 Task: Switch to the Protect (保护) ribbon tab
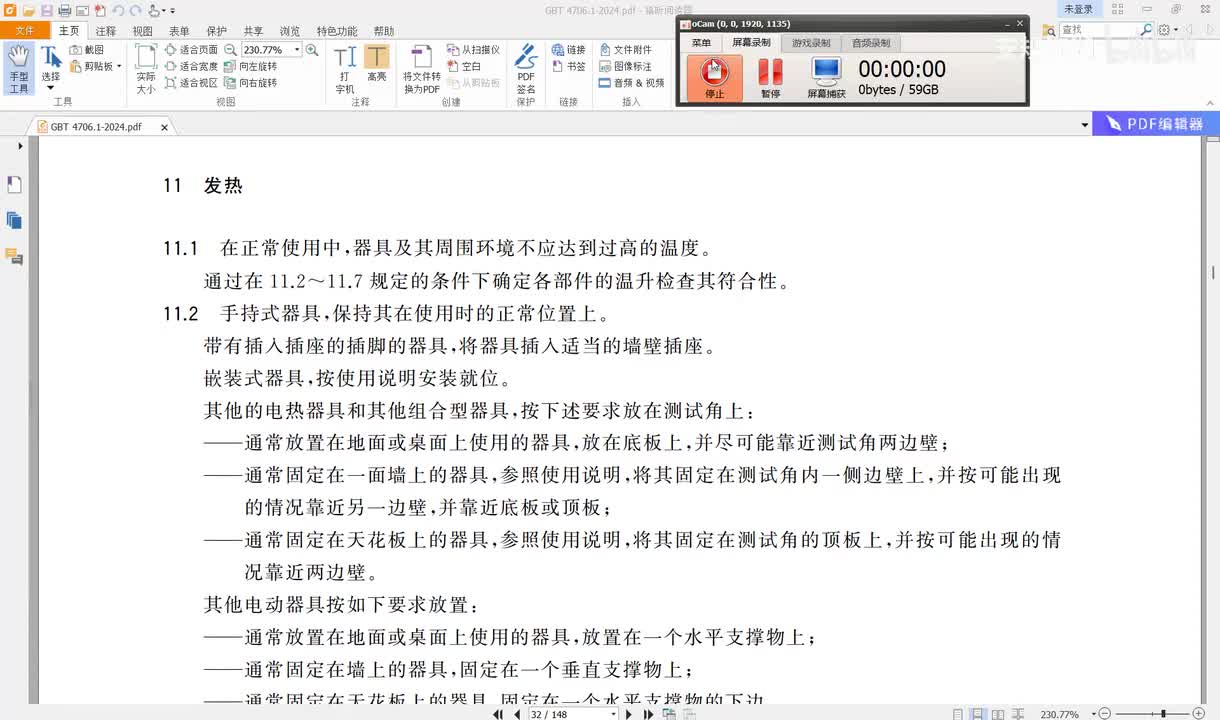point(216,31)
